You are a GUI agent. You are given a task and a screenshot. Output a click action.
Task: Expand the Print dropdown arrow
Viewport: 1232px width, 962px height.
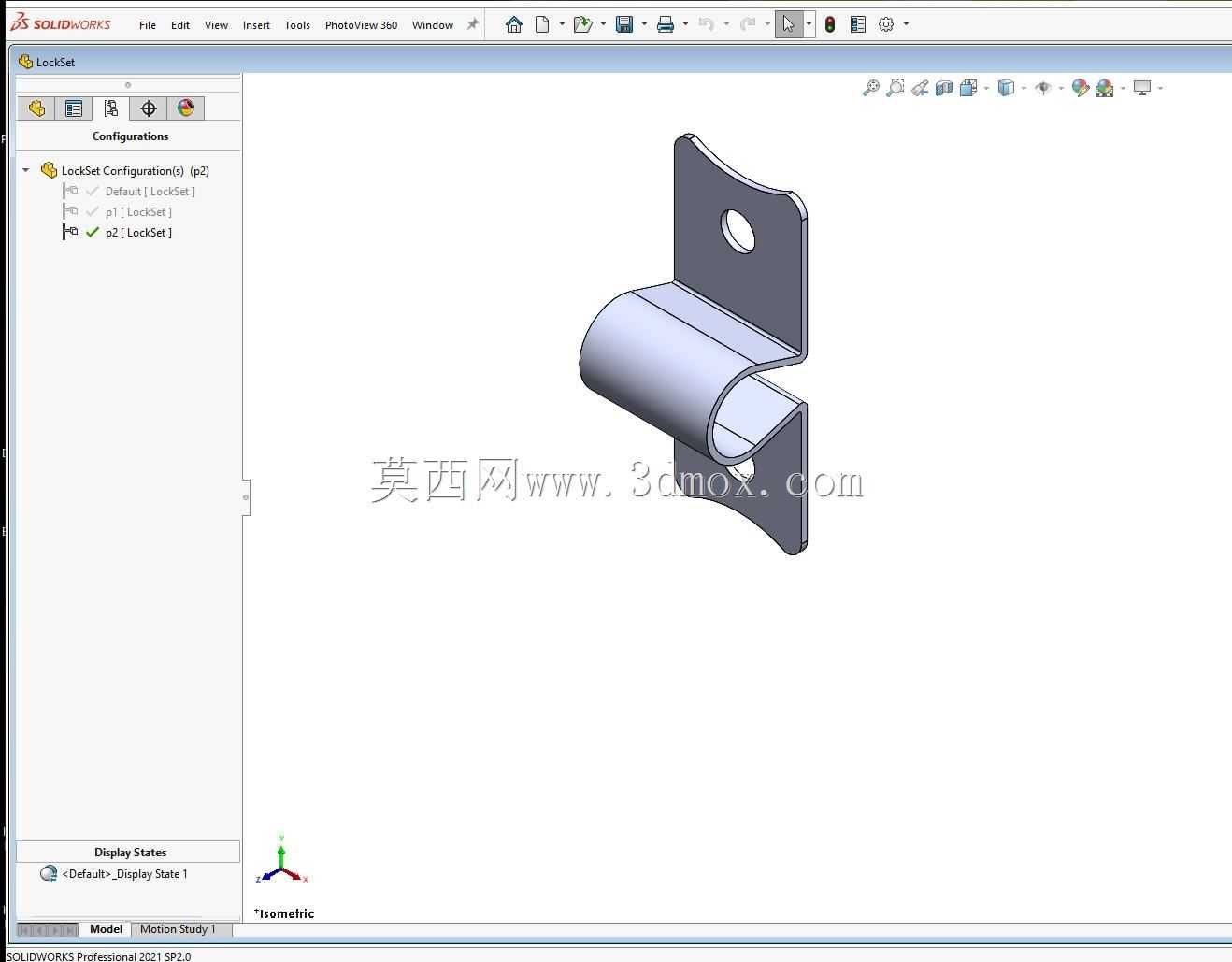[x=685, y=24]
